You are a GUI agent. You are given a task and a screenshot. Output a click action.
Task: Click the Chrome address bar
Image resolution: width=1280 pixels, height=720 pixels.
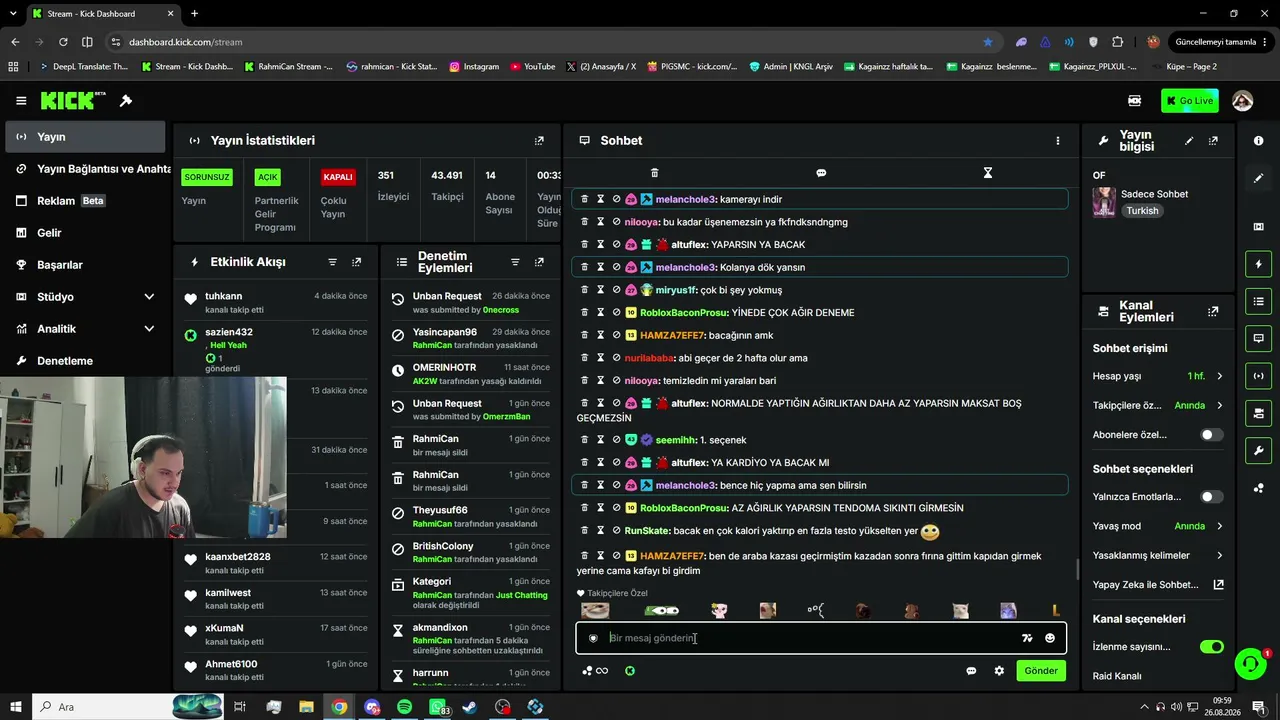point(550,42)
